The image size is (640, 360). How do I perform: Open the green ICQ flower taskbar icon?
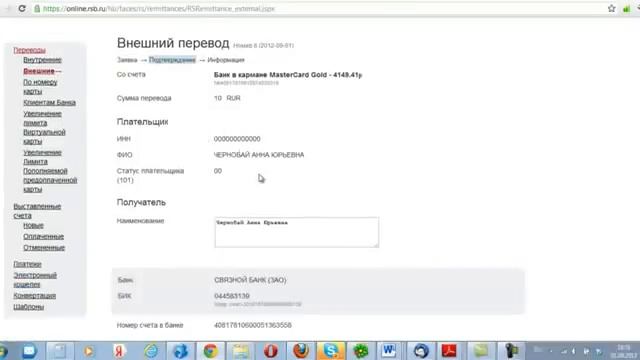point(361,351)
